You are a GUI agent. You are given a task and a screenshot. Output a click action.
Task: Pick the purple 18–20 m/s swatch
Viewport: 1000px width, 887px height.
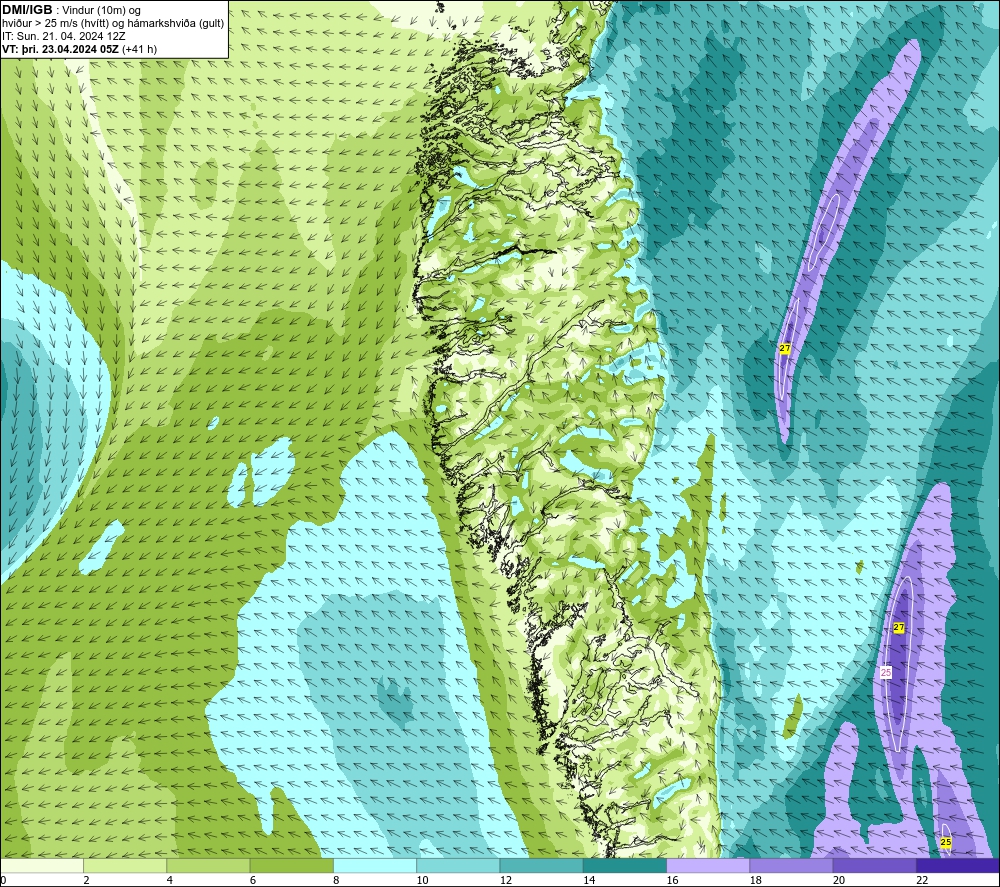[x=791, y=865]
